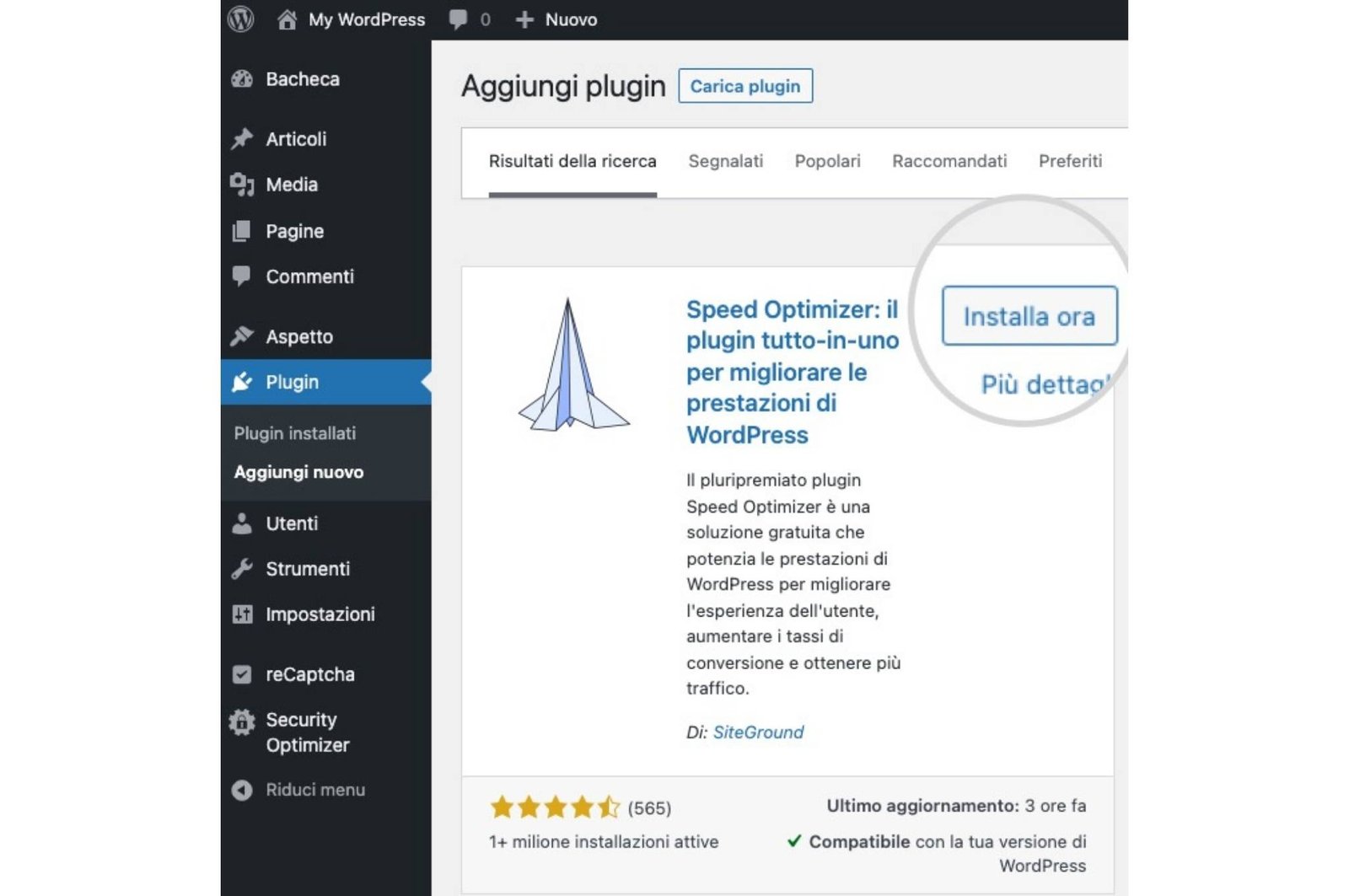Open Plugin installati submenu

(x=295, y=433)
